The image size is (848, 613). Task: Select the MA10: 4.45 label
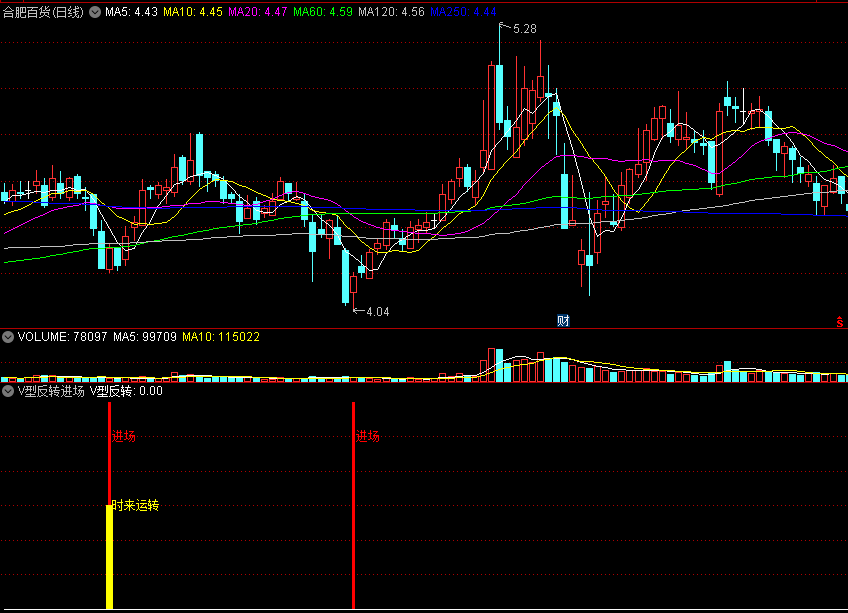point(193,12)
